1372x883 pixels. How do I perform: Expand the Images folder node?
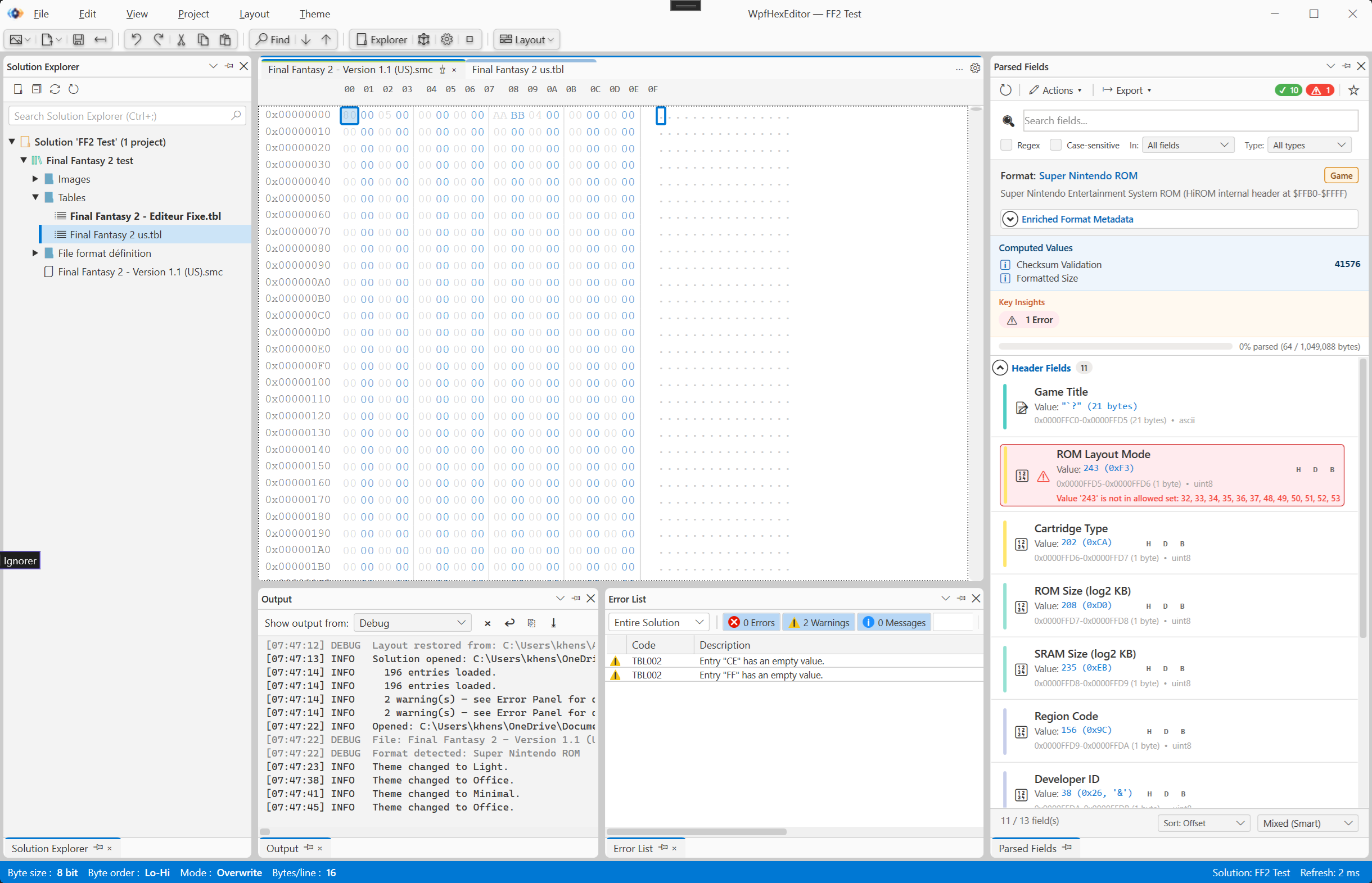(35, 179)
